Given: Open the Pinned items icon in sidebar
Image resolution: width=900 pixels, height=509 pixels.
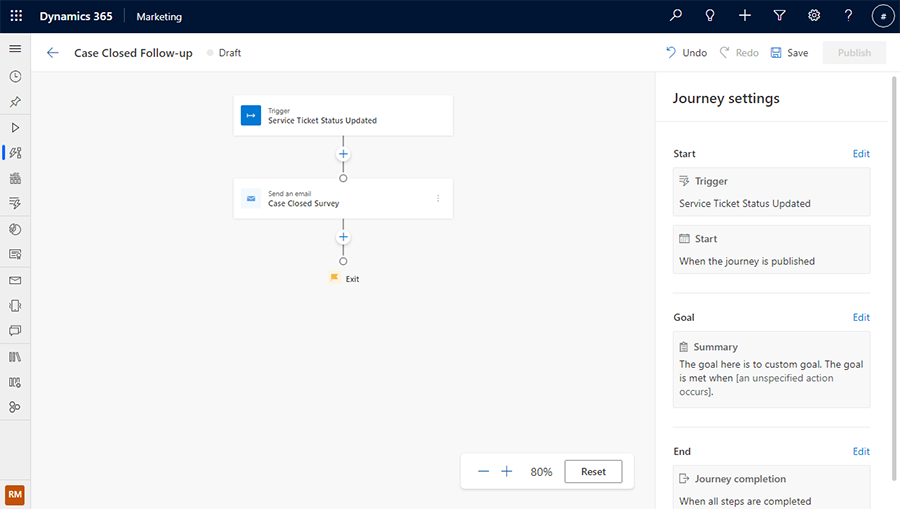Looking at the screenshot, I should click(15, 102).
